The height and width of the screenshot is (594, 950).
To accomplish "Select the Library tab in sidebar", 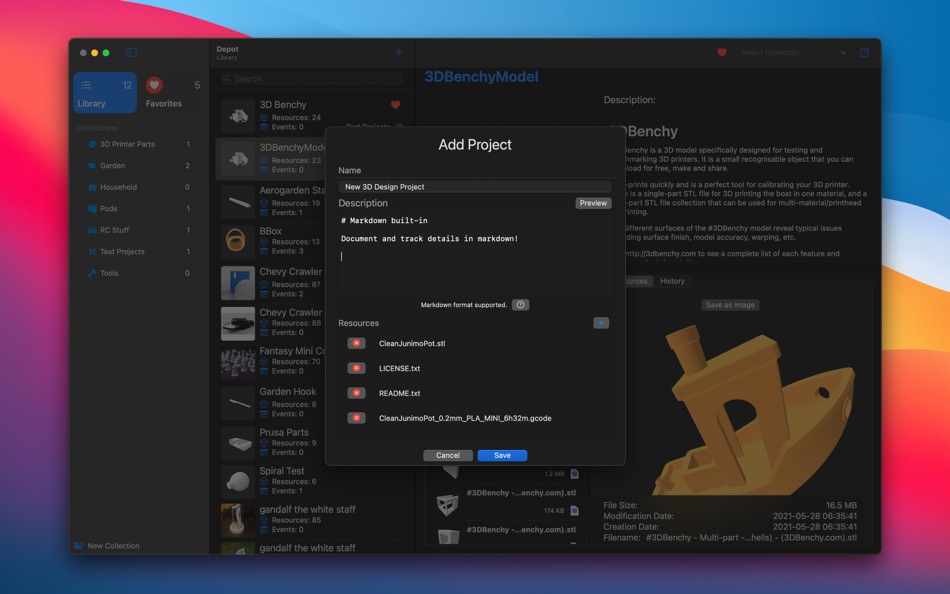I will 105,93.
